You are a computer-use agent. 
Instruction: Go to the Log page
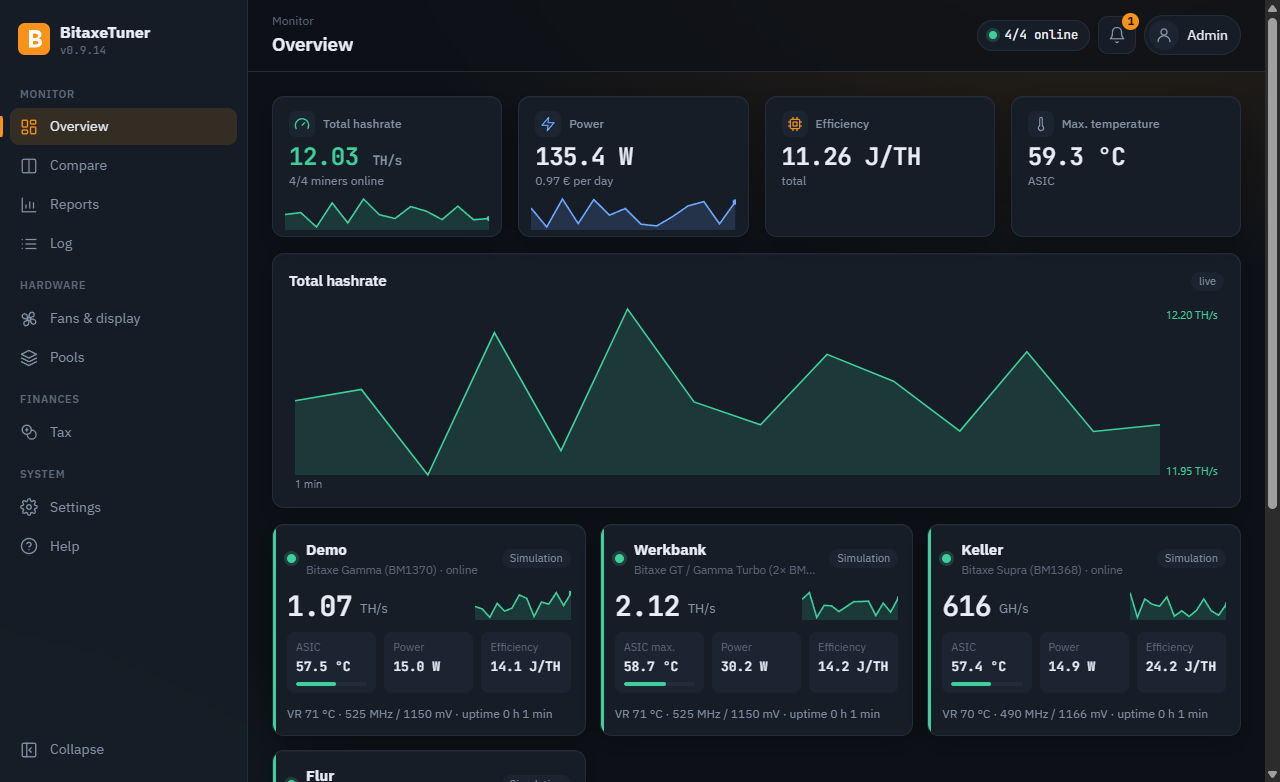(x=123, y=243)
